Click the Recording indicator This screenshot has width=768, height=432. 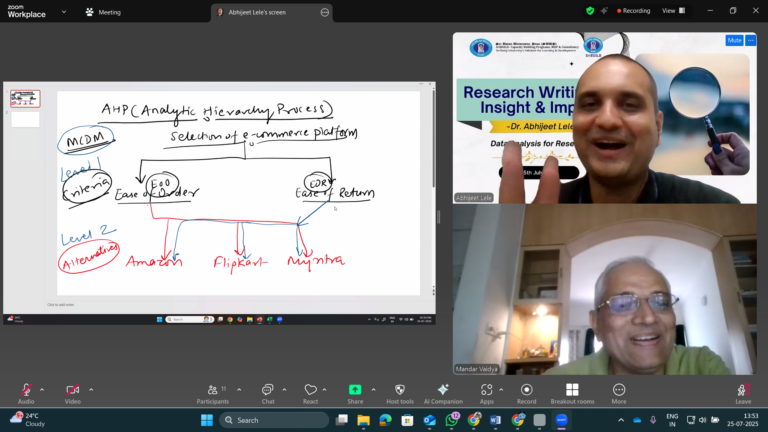coord(633,11)
